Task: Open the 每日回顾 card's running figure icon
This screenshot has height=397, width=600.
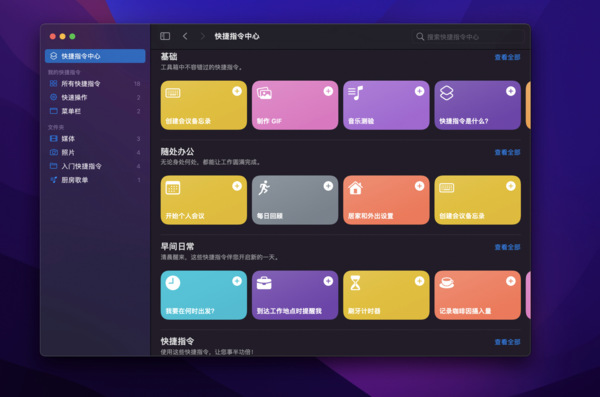Action: (264, 188)
